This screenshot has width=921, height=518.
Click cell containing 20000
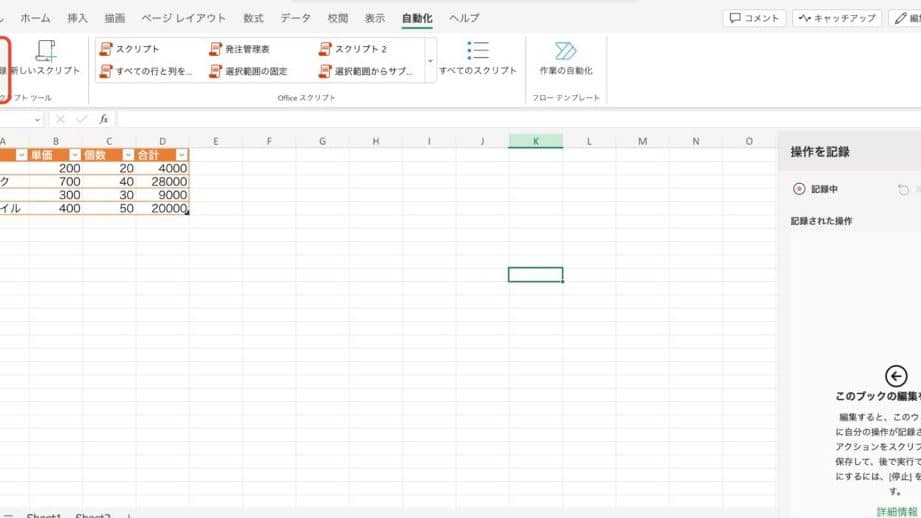[163, 208]
